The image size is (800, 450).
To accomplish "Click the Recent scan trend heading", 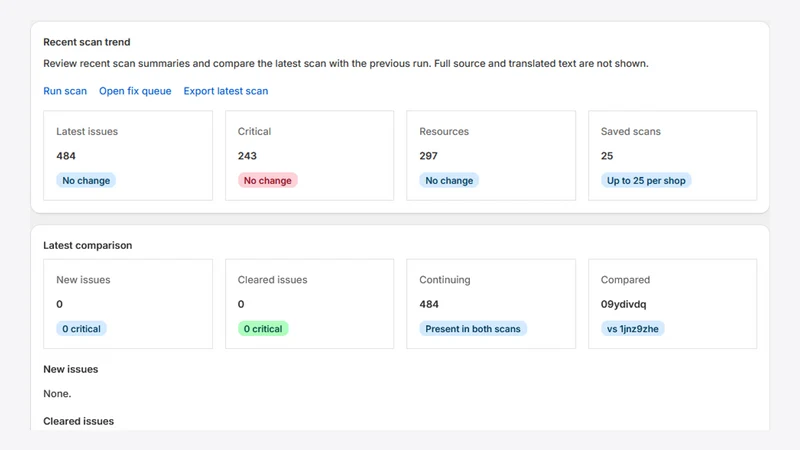I will click(x=87, y=42).
